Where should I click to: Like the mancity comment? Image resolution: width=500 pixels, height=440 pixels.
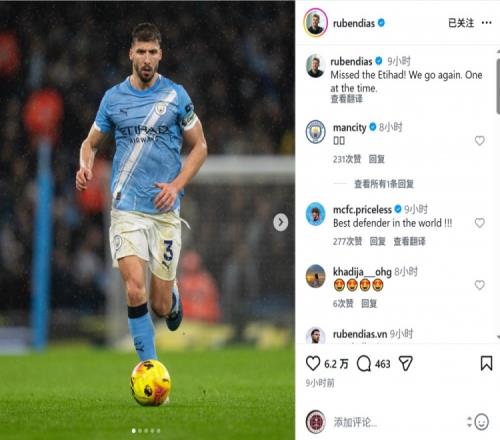pyautogui.click(x=479, y=141)
